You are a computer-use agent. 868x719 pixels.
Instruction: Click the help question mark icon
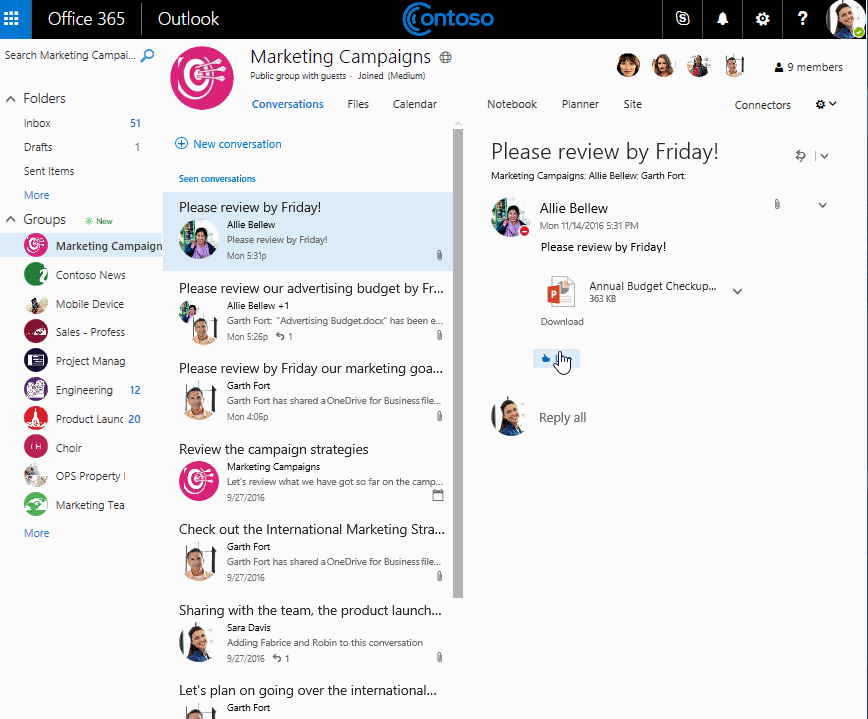point(802,19)
